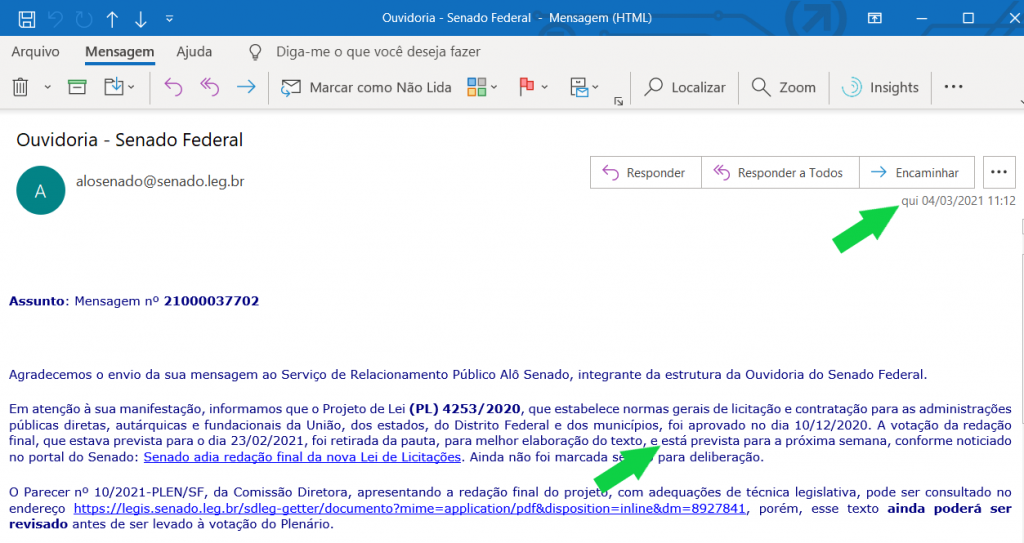Viewport: 1024px width, 543px height.
Task: Click the 'Diga-me o que você deseja fazer' box
Action: pyautogui.click(x=378, y=51)
